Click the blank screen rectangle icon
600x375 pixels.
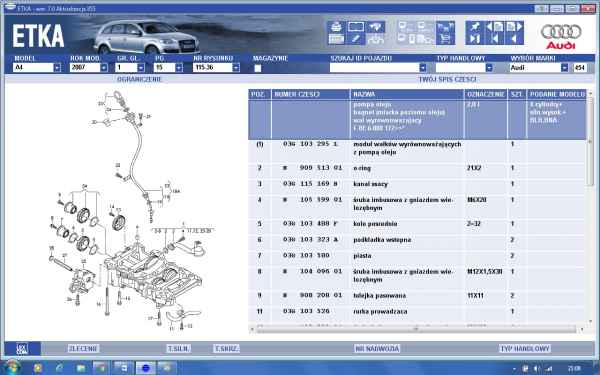pos(356,27)
